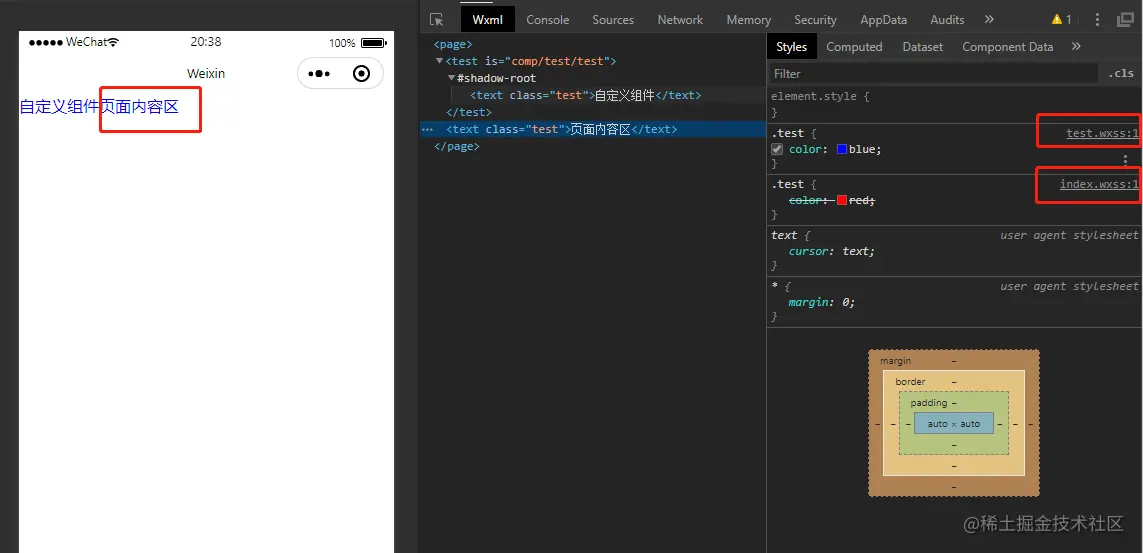Select the Component Data sub-tab
Viewport: 1143px width, 553px height.
tap(1007, 47)
